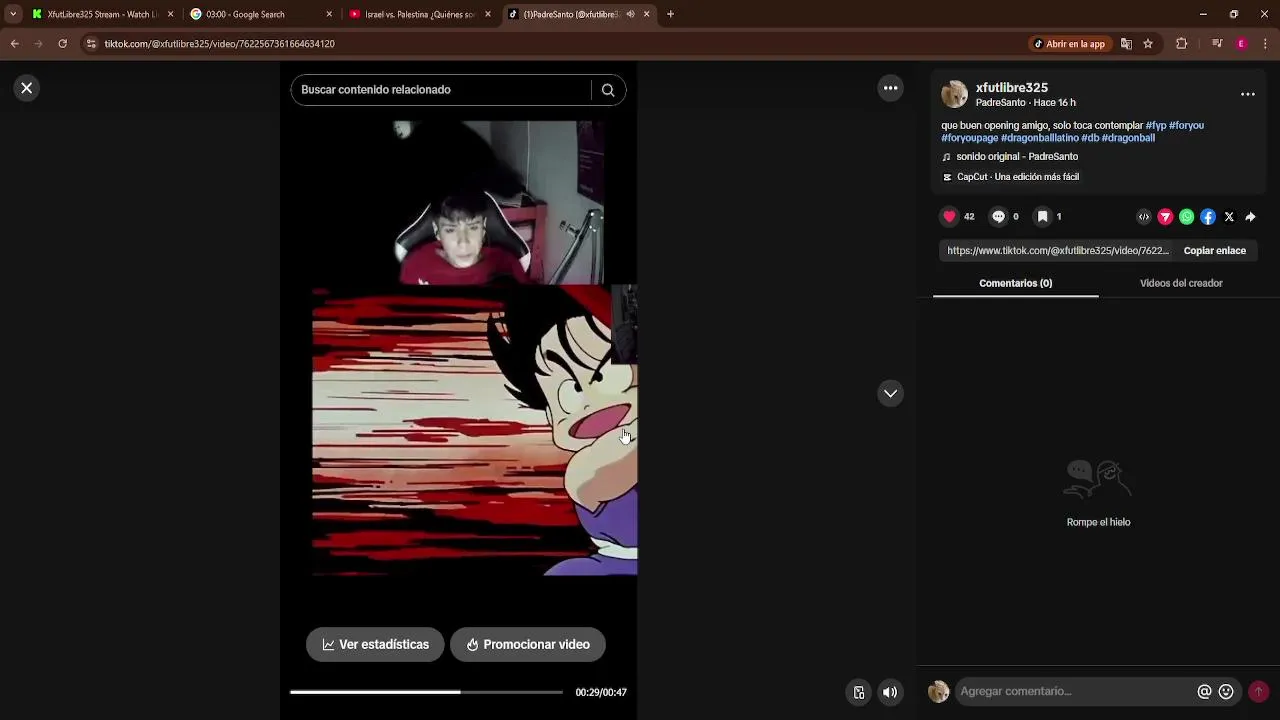
Task: Click Copiar enlace button
Action: tap(1215, 251)
